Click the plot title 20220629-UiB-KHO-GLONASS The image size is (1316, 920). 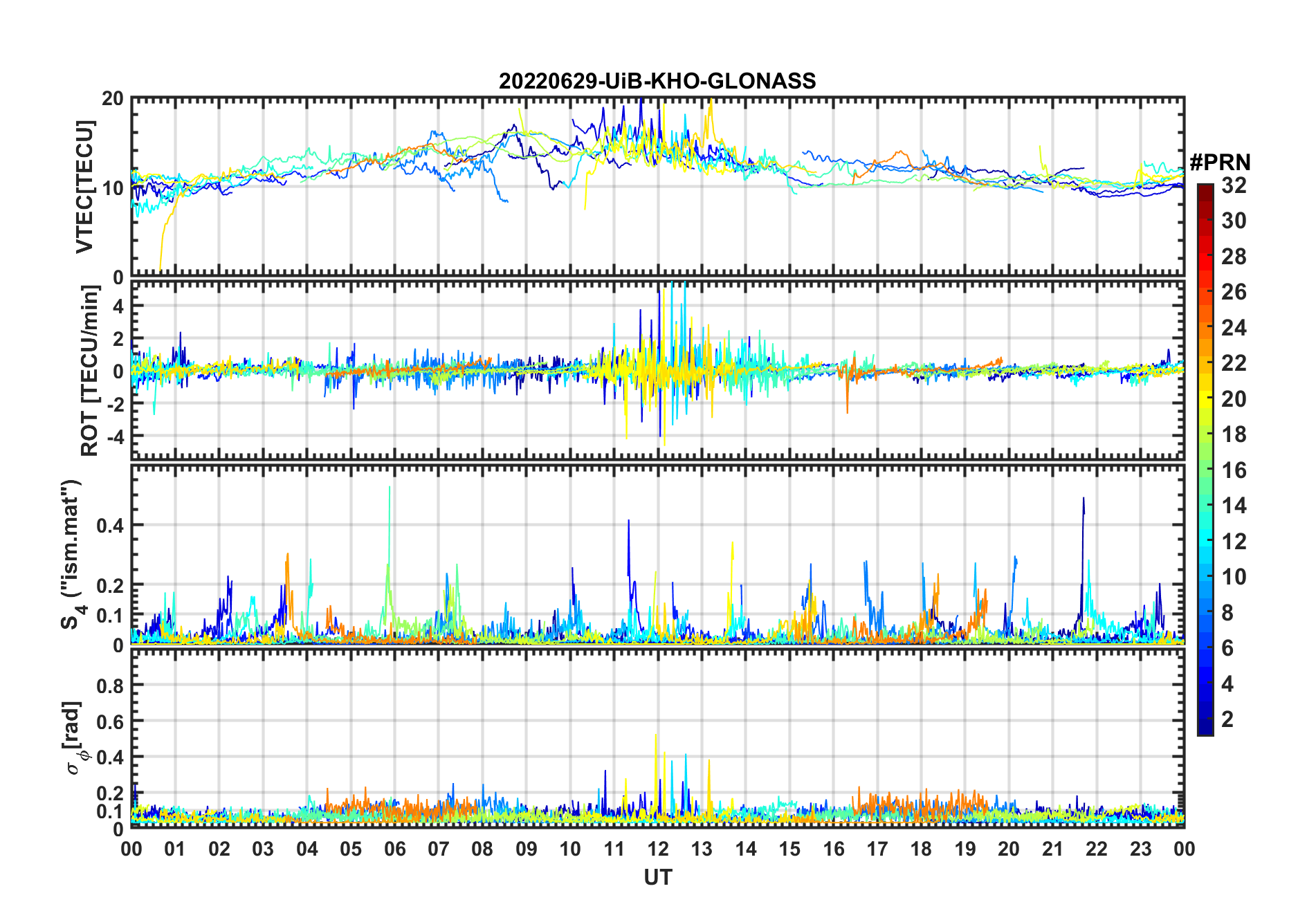click(x=657, y=82)
